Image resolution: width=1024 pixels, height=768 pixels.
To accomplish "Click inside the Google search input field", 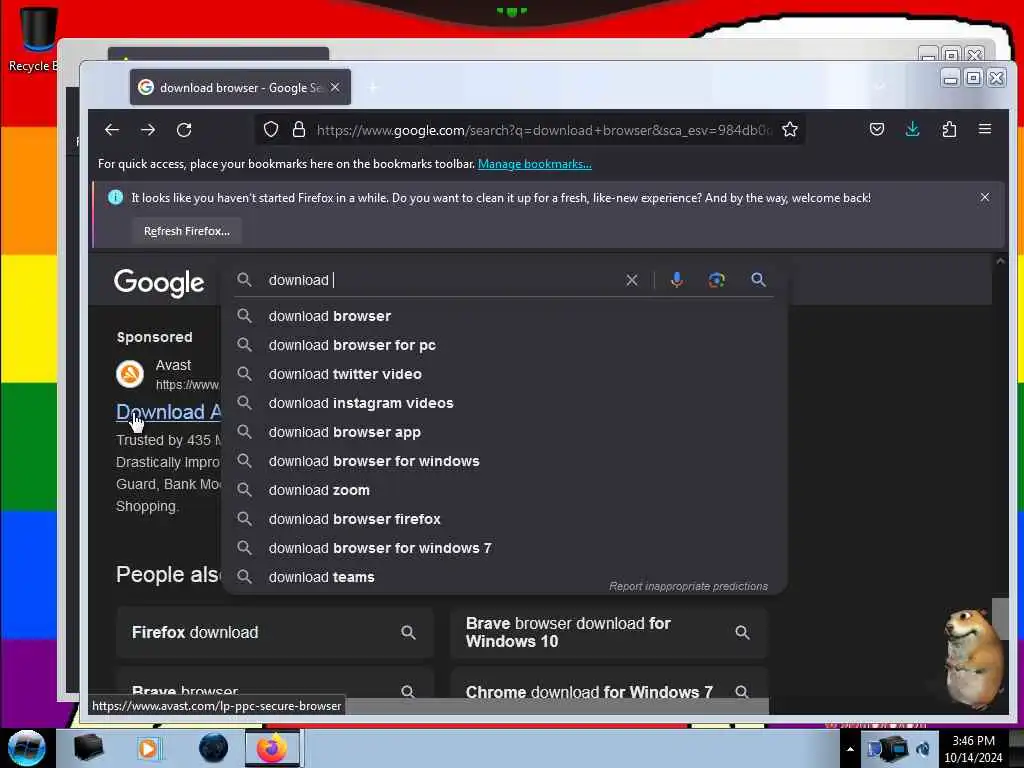I will pos(444,280).
